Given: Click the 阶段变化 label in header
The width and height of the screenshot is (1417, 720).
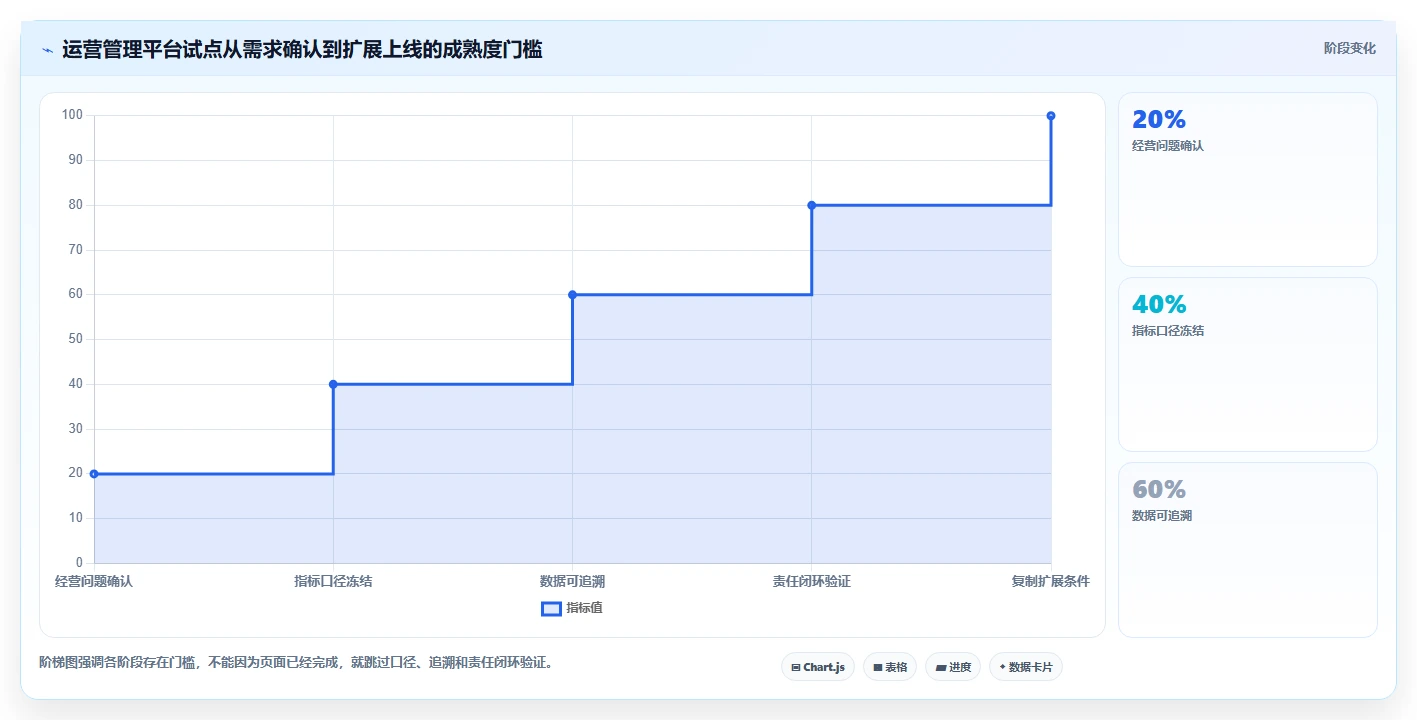Looking at the screenshot, I should coord(1349,49).
